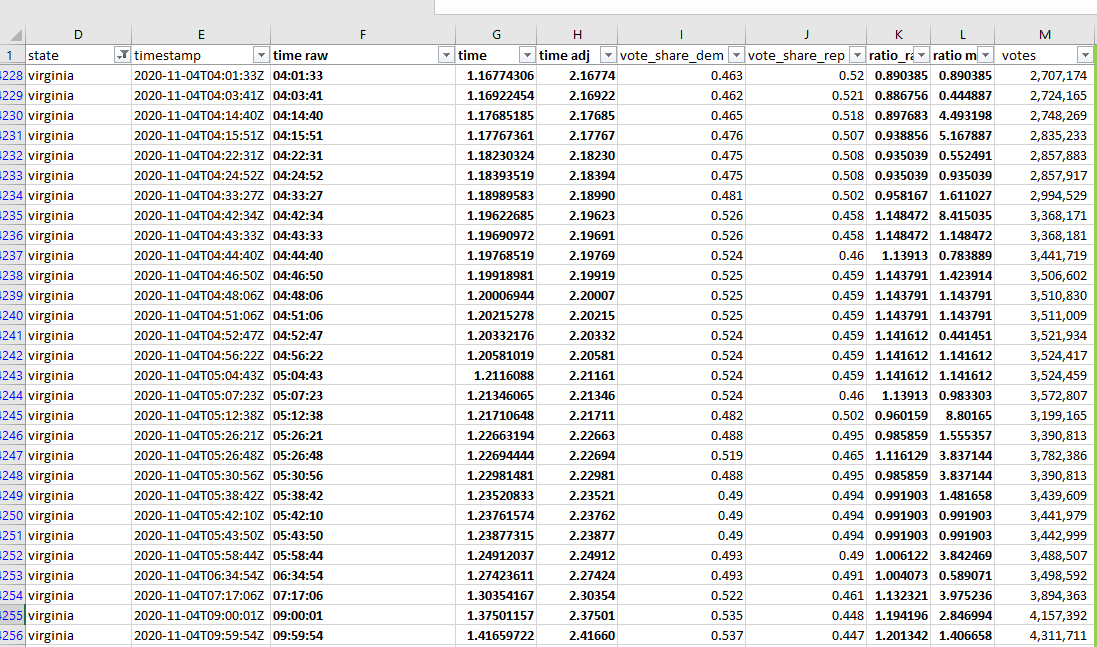Click the 'state' header cell
This screenshot has height=647, width=1097.
point(78,55)
